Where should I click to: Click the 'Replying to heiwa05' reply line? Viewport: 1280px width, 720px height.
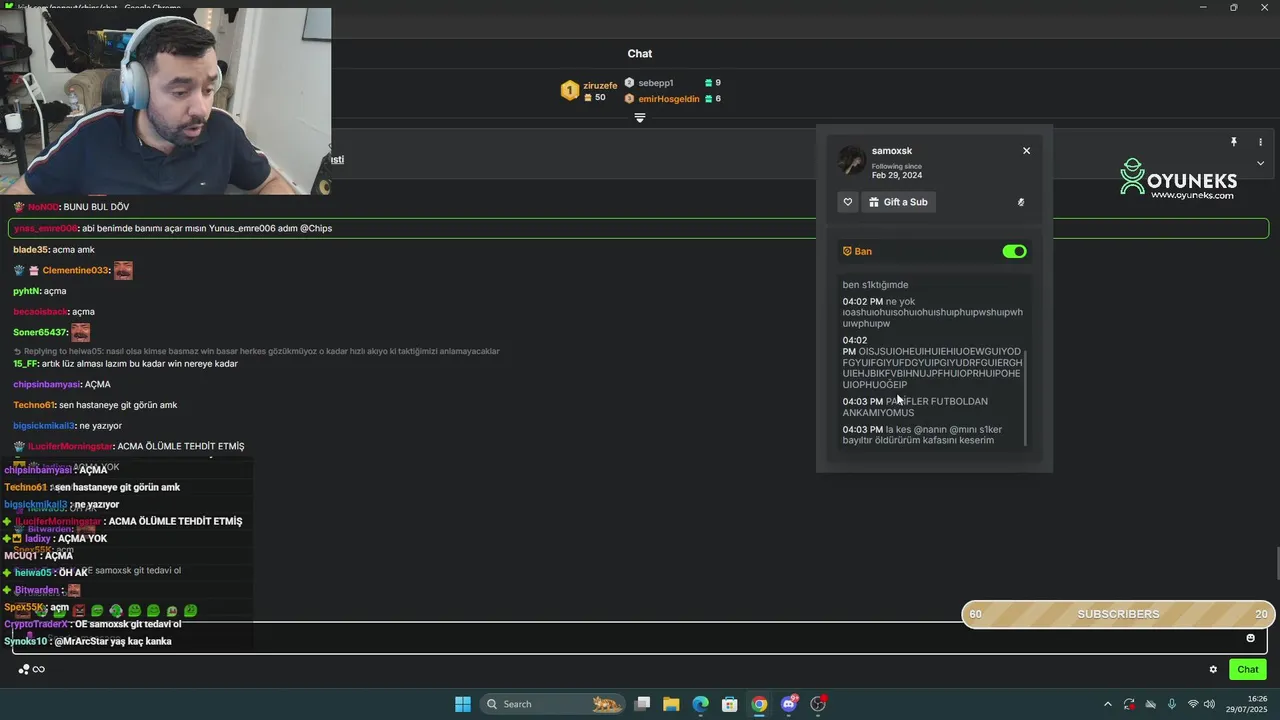(256, 351)
